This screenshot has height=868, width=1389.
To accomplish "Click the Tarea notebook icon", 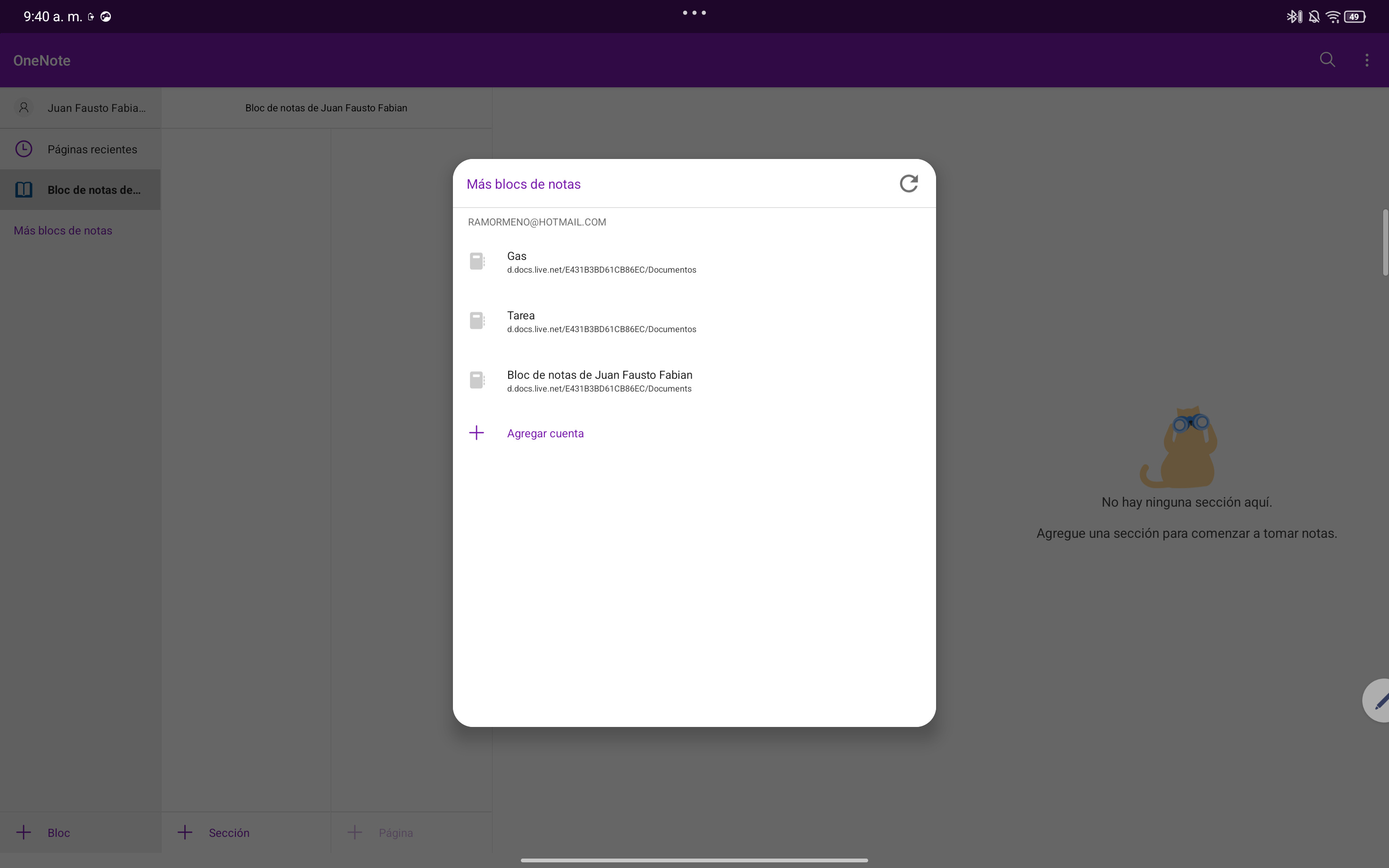I will [477, 320].
